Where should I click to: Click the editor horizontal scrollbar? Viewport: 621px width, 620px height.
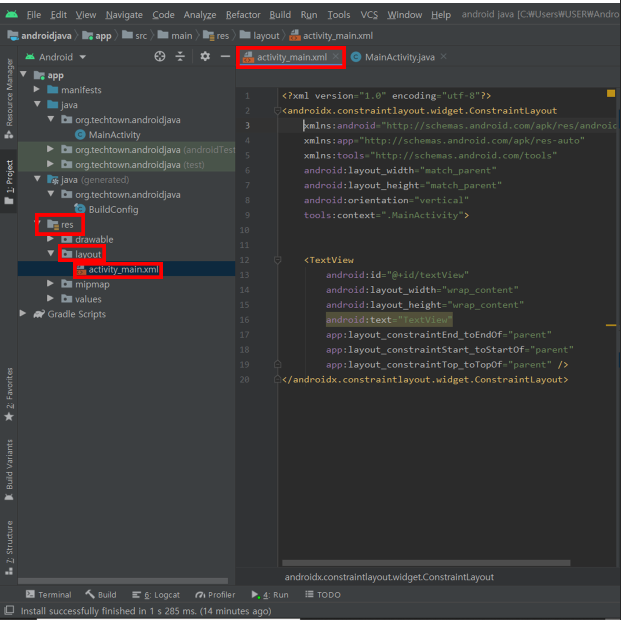[426, 563]
